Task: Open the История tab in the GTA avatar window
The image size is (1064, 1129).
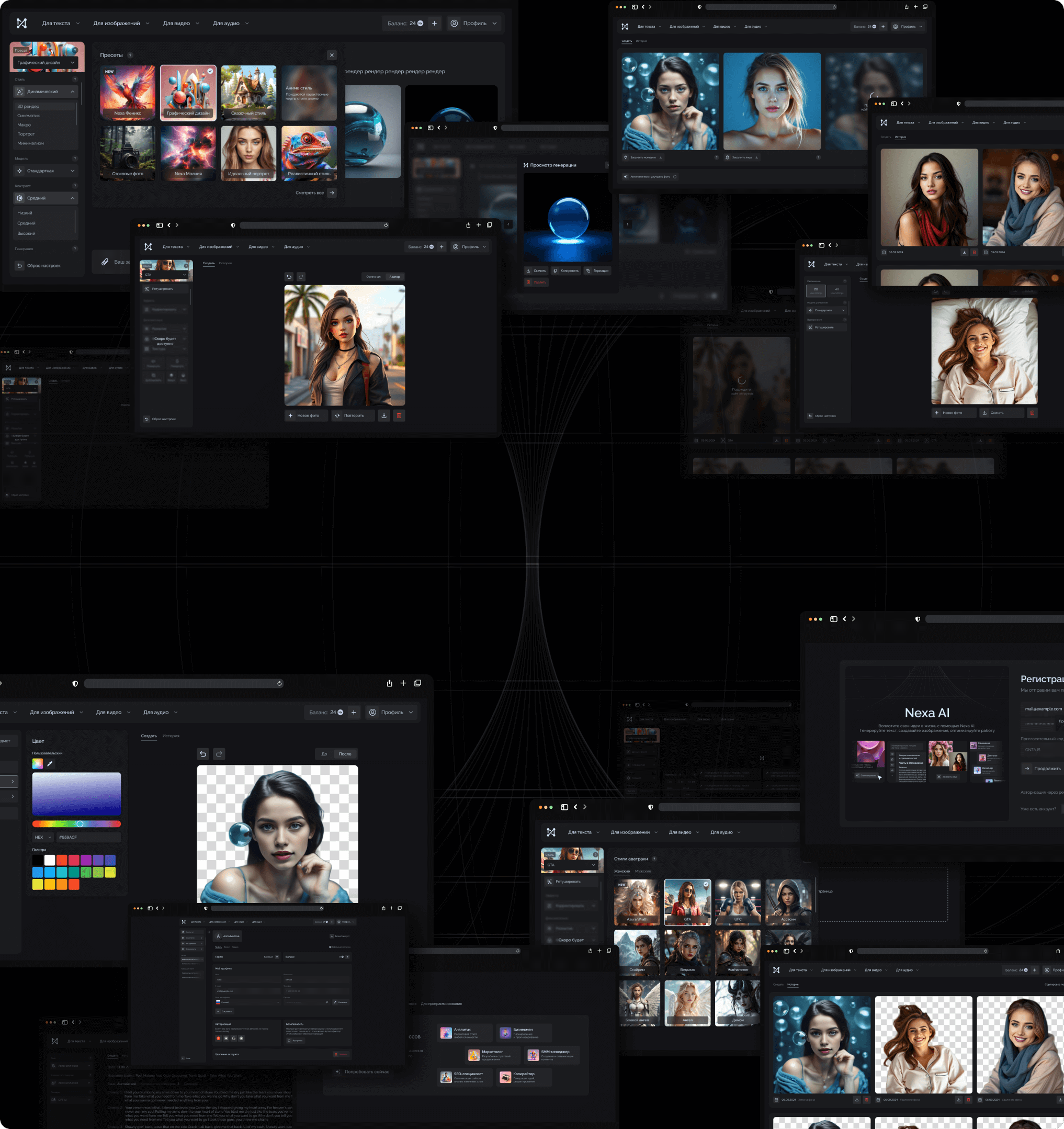Action: (225, 263)
